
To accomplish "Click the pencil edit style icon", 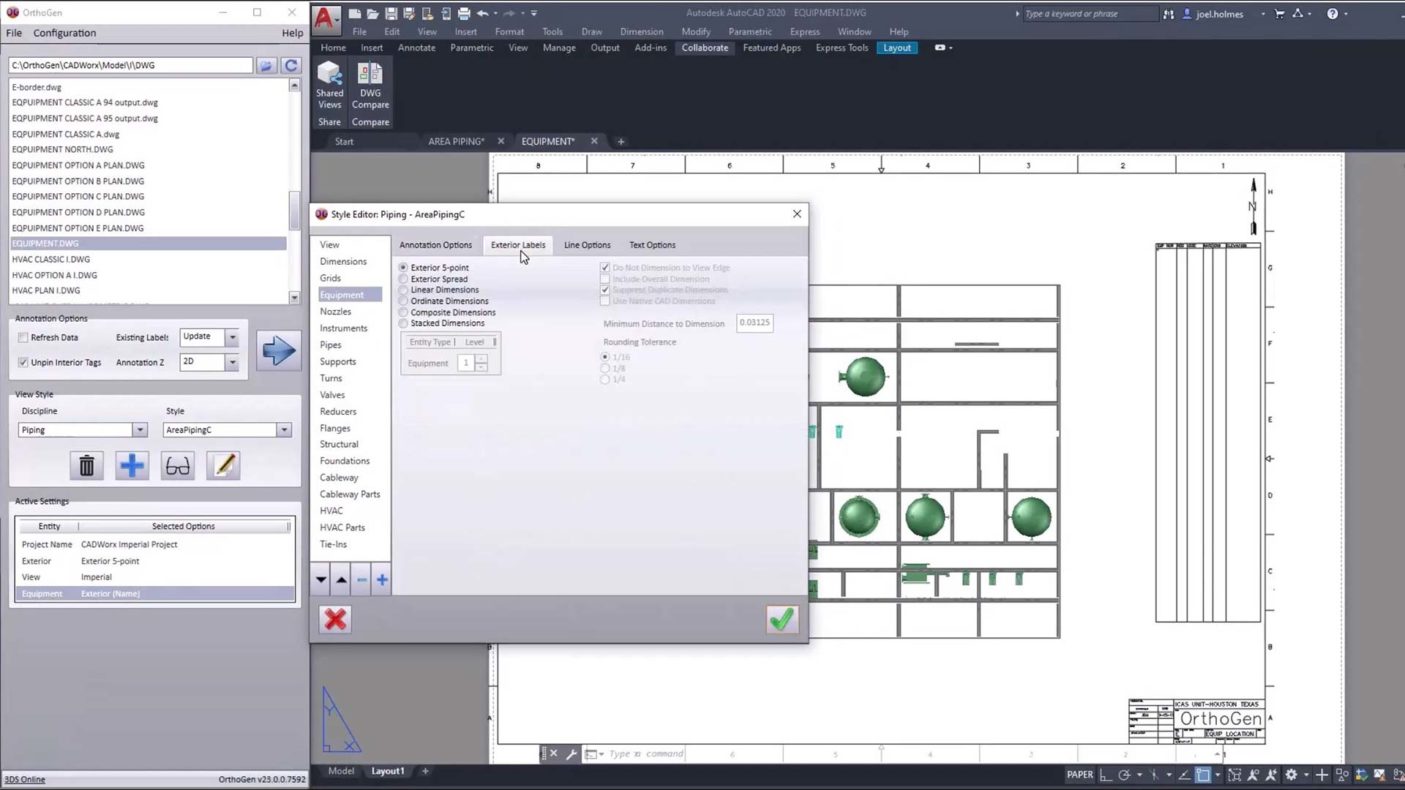I will coord(223,465).
